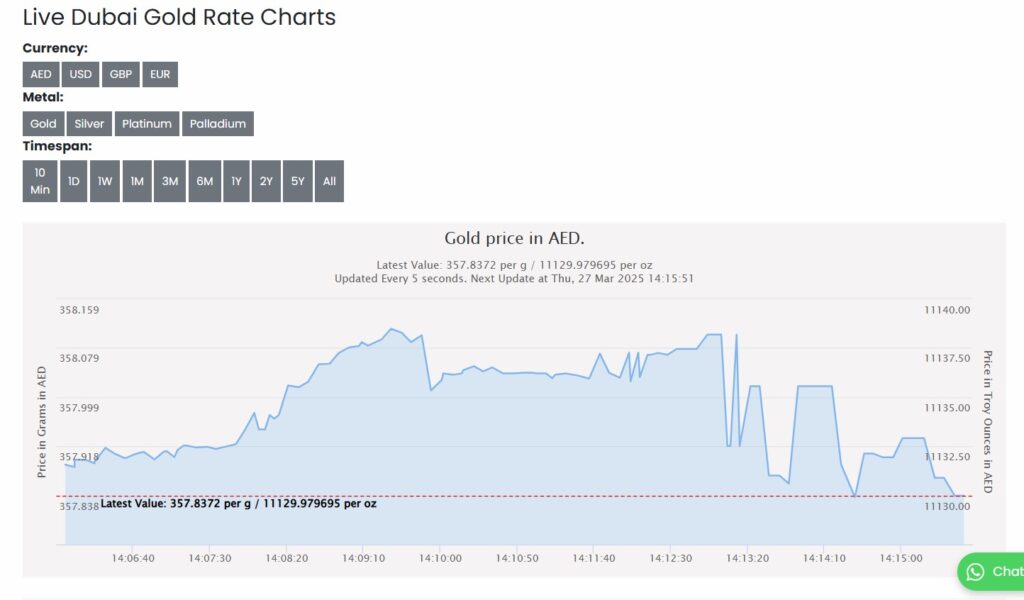Switch currency to USD
Viewport: 1024px width, 600px height.
pyautogui.click(x=80, y=74)
